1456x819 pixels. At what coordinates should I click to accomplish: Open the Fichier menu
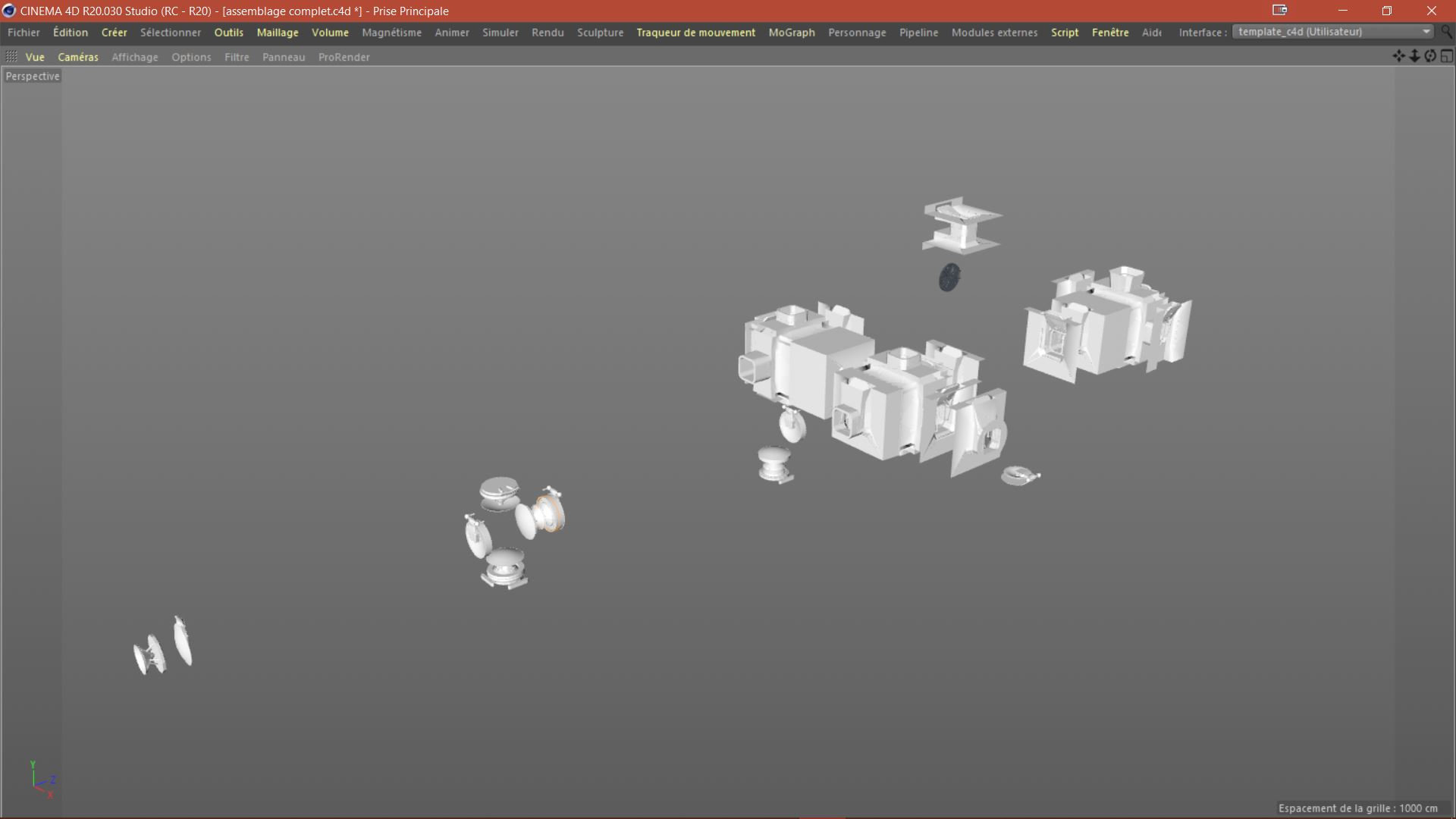pos(24,33)
